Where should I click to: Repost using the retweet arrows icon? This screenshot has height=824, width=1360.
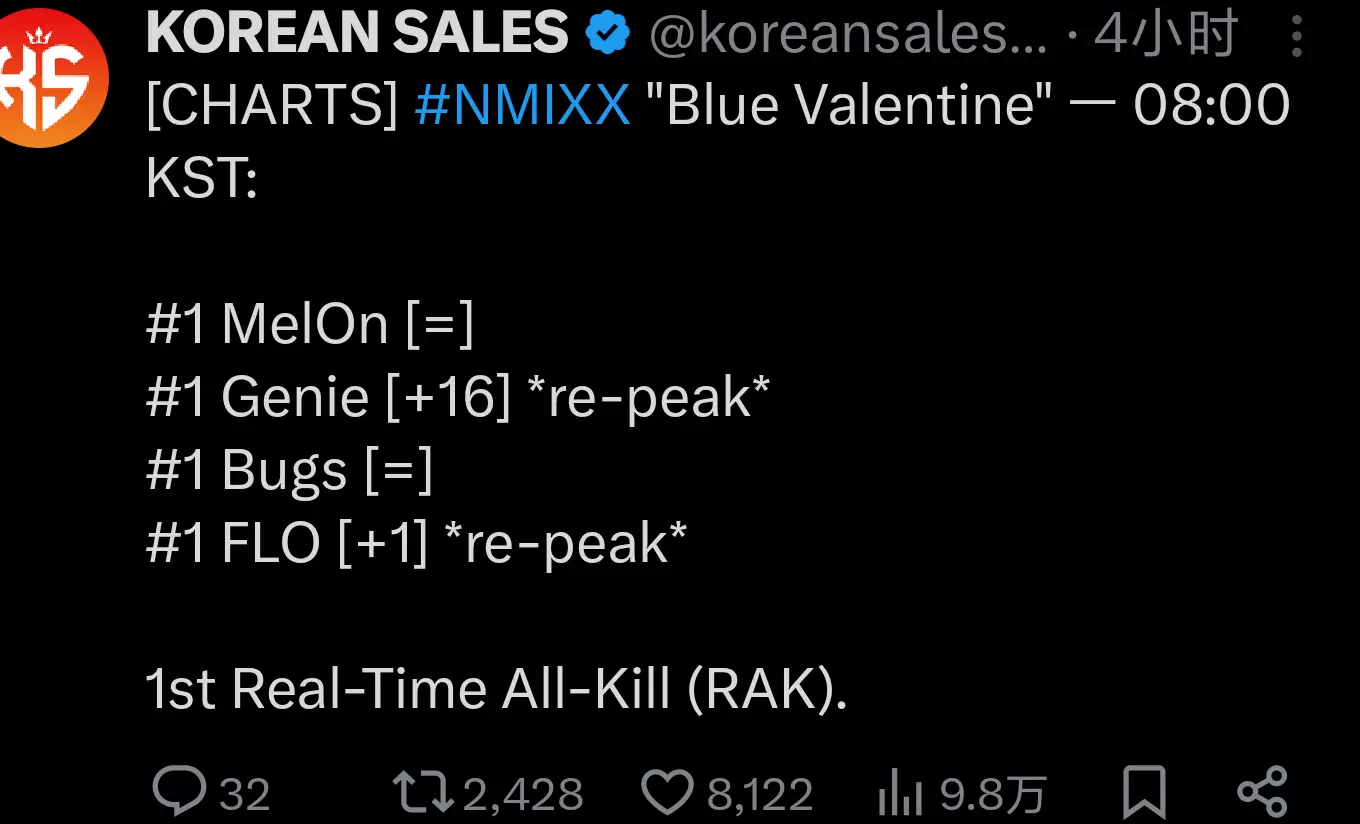coord(422,793)
